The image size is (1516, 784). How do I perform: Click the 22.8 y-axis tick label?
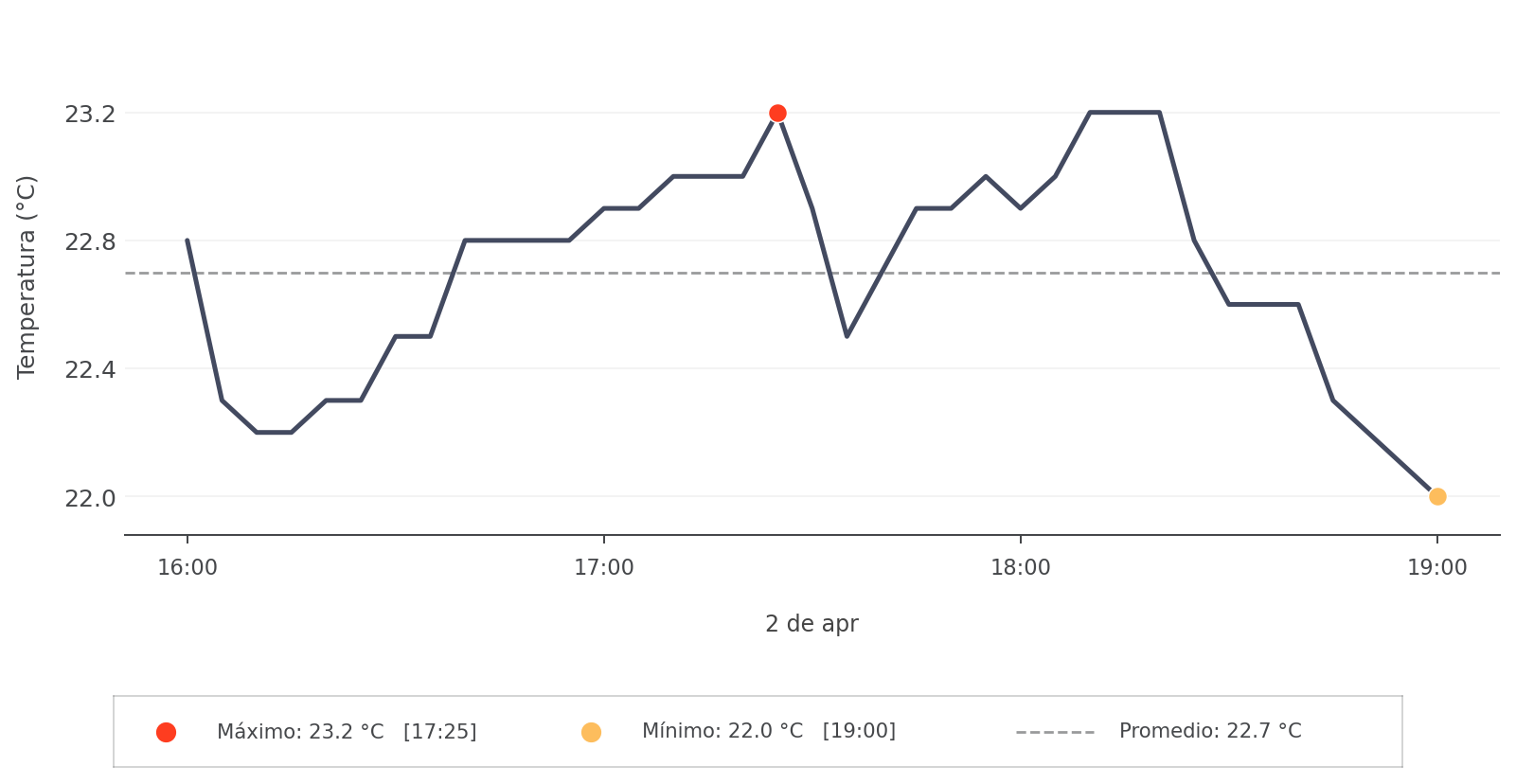90,242
